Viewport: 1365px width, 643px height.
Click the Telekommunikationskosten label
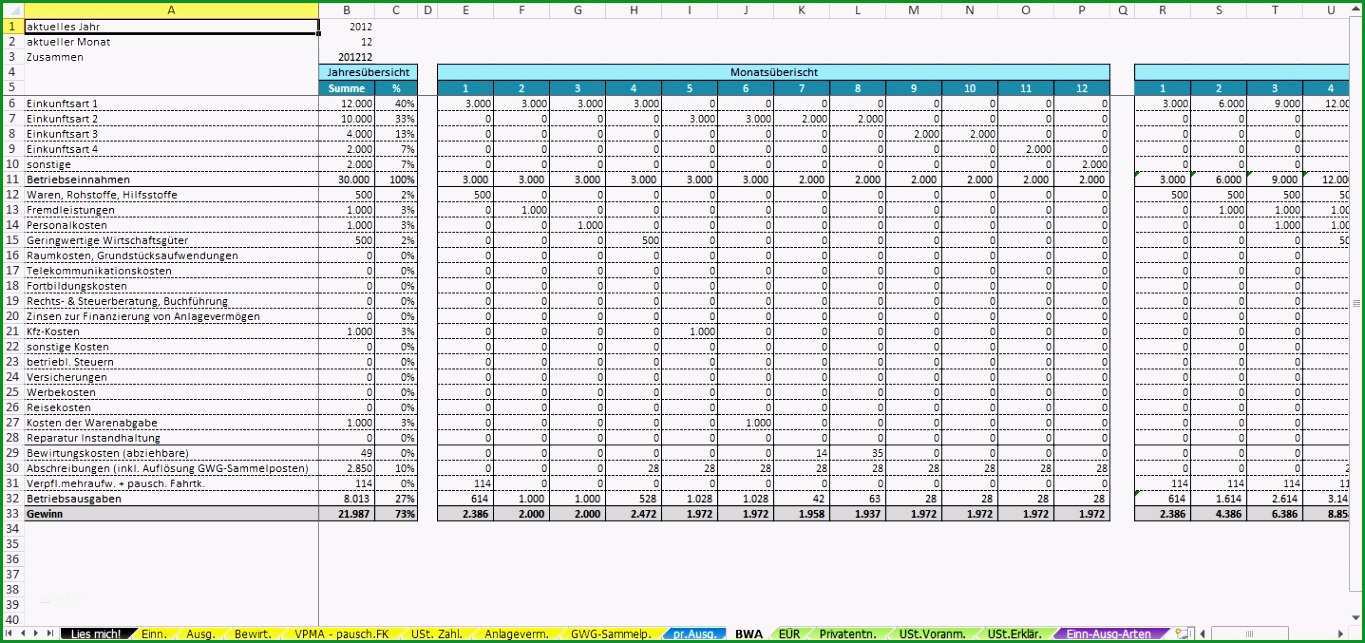tap(171, 270)
